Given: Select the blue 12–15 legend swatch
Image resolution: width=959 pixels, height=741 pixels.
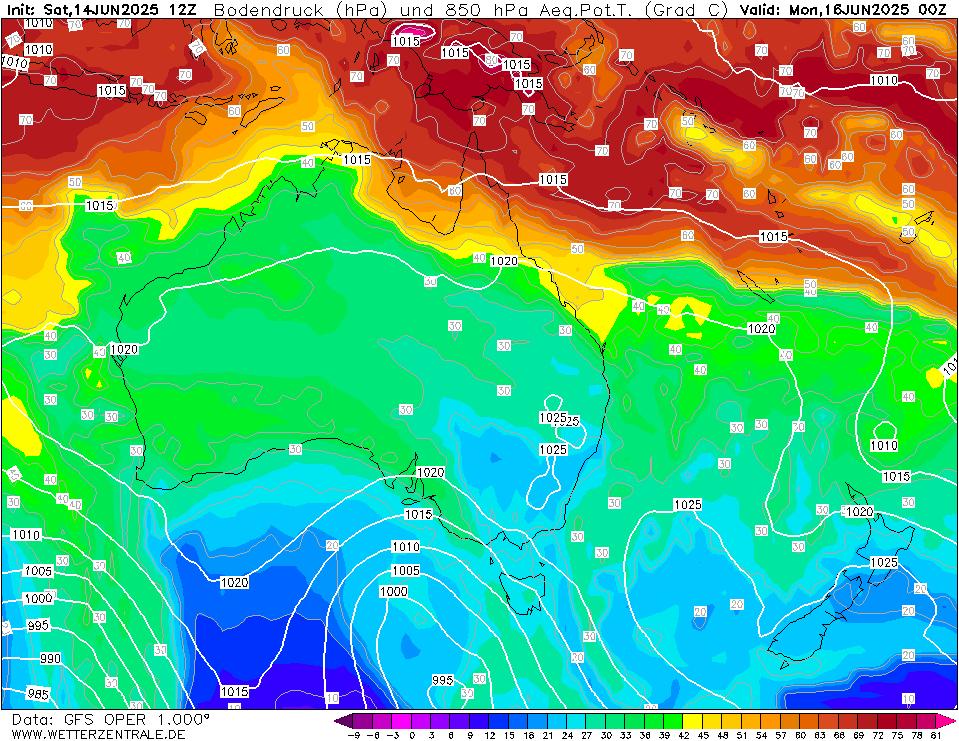Looking at the screenshot, I should 498,720.
